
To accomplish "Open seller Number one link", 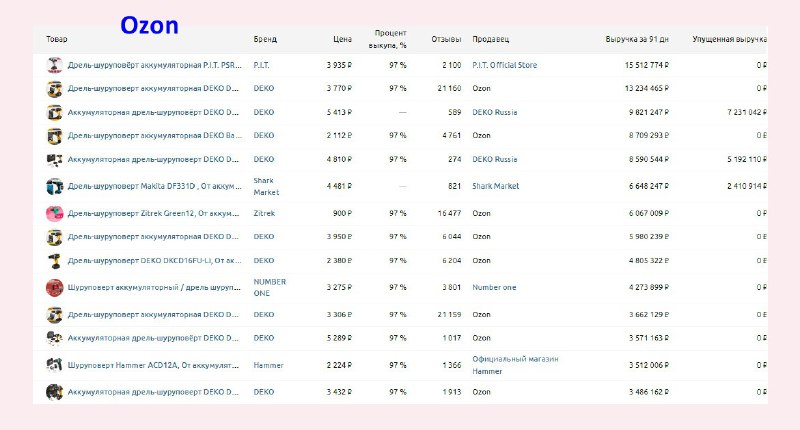I will point(494,288).
